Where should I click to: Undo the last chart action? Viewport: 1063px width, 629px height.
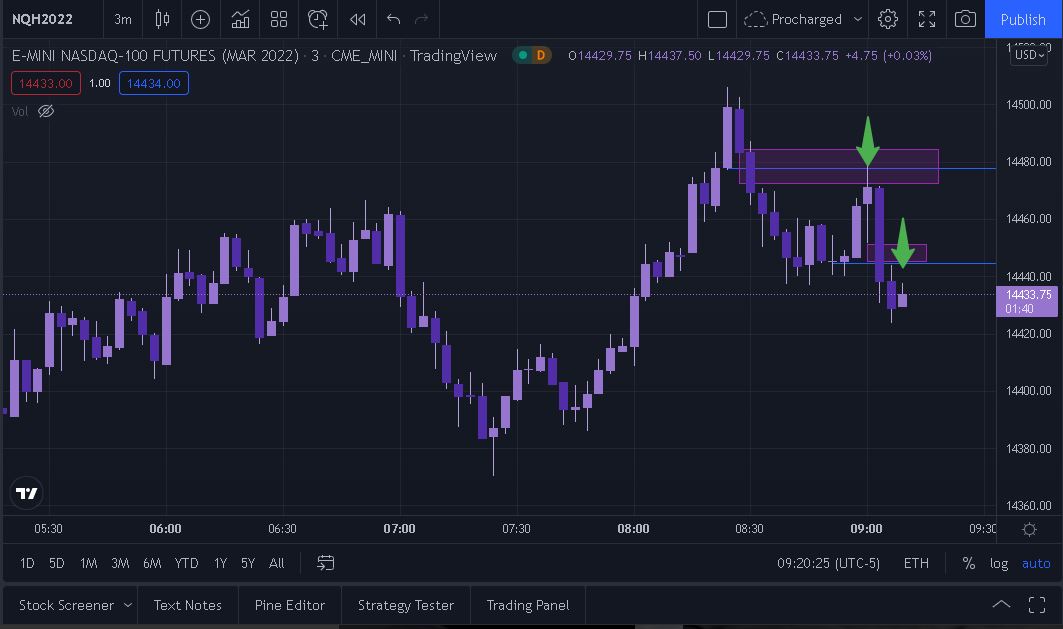(x=393, y=19)
